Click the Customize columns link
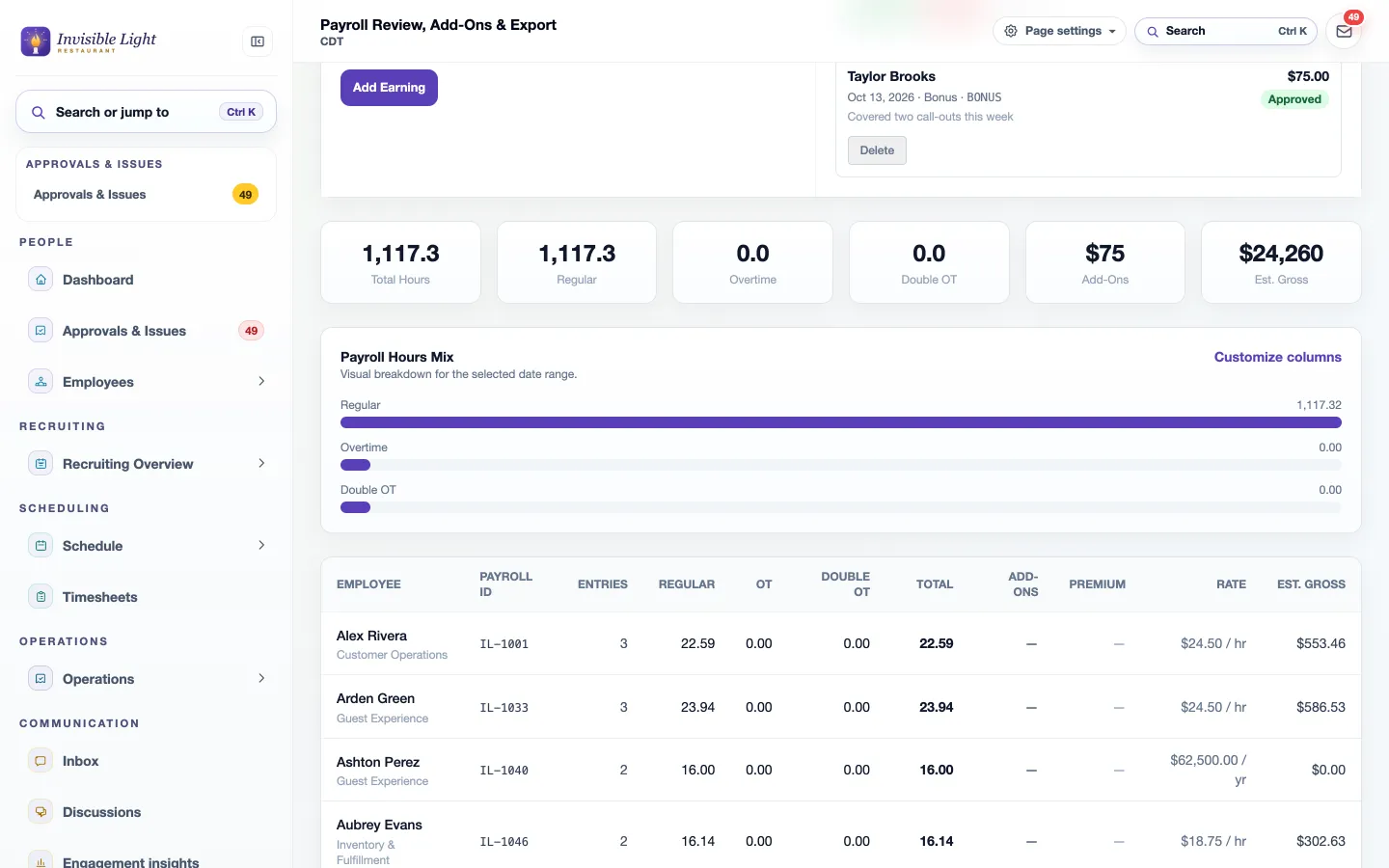The height and width of the screenshot is (868, 1389). click(x=1277, y=357)
